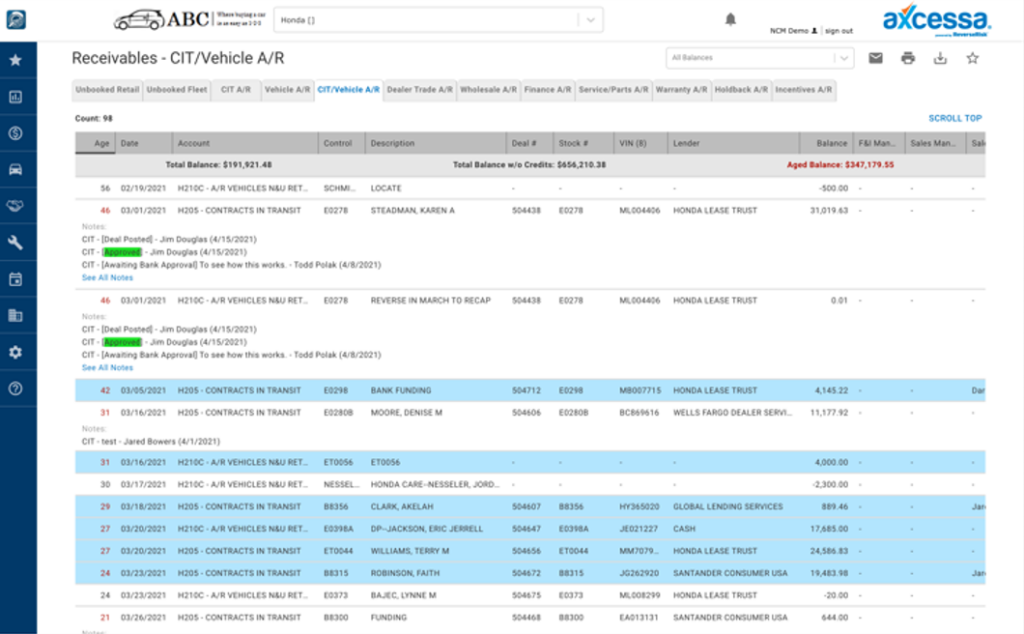Image resolution: width=1024 pixels, height=634 pixels.
Task: Sort by the Balance column header
Action: [x=826, y=143]
